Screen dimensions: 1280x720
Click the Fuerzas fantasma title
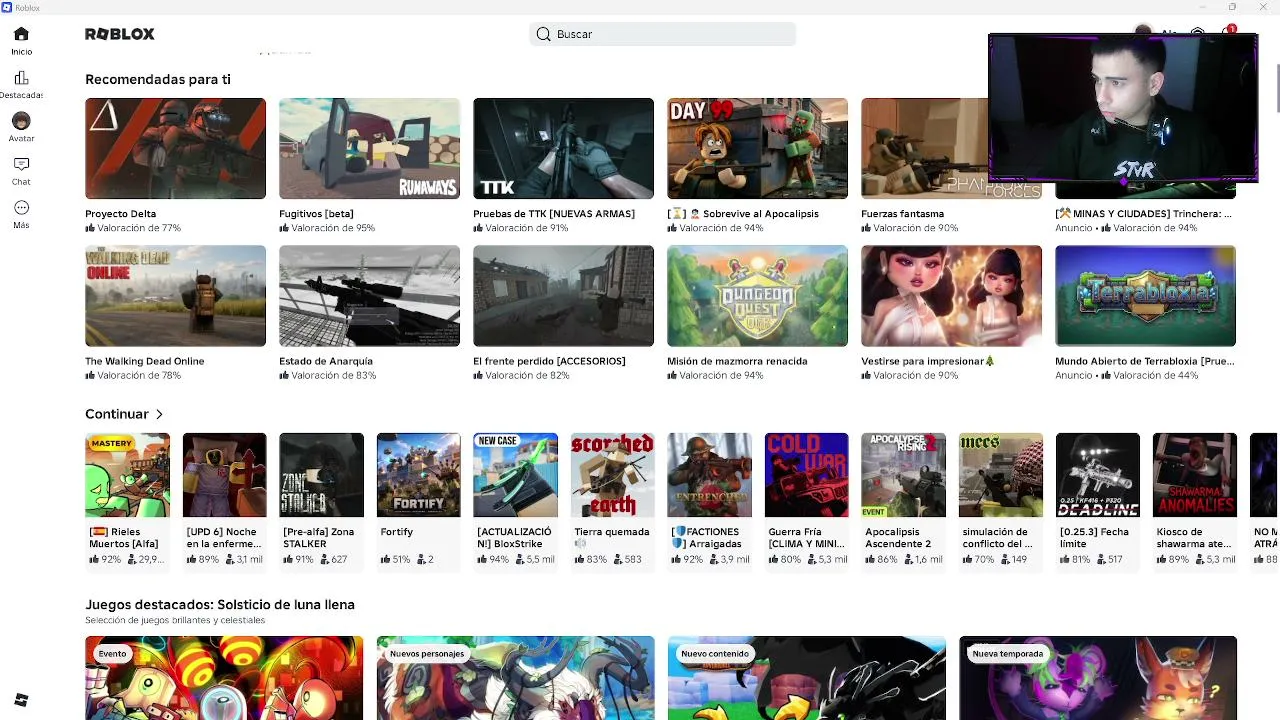[x=902, y=214]
